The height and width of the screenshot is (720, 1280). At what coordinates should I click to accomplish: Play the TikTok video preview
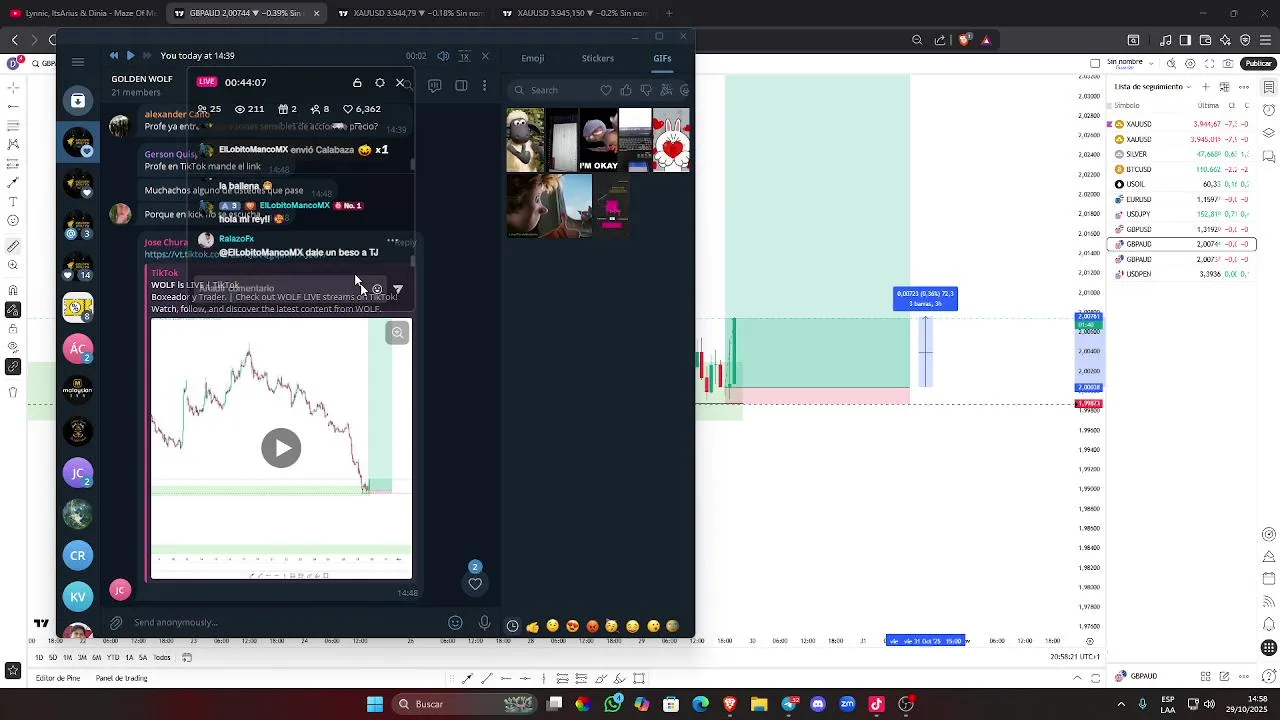point(281,448)
